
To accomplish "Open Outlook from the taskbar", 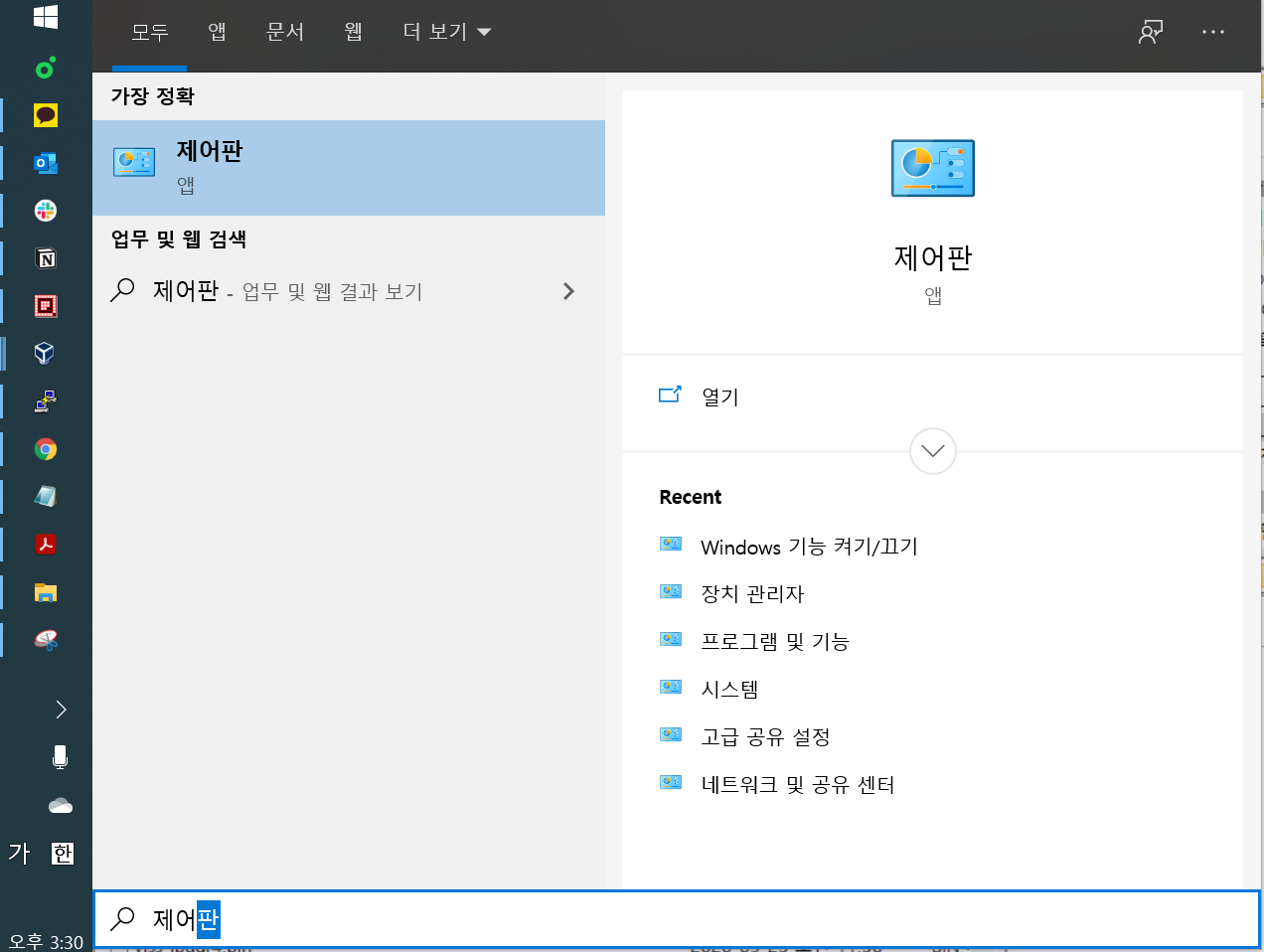I will coord(46,163).
